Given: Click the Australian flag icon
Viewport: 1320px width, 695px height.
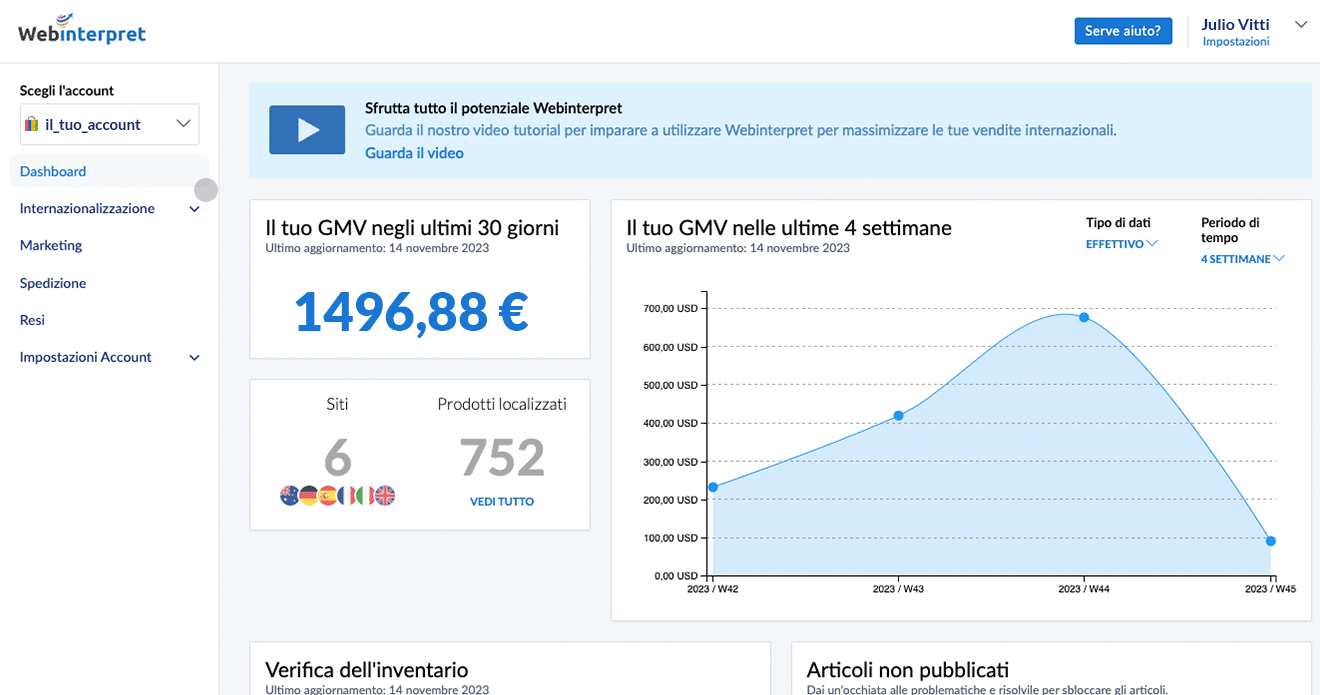Looking at the screenshot, I should (289, 495).
